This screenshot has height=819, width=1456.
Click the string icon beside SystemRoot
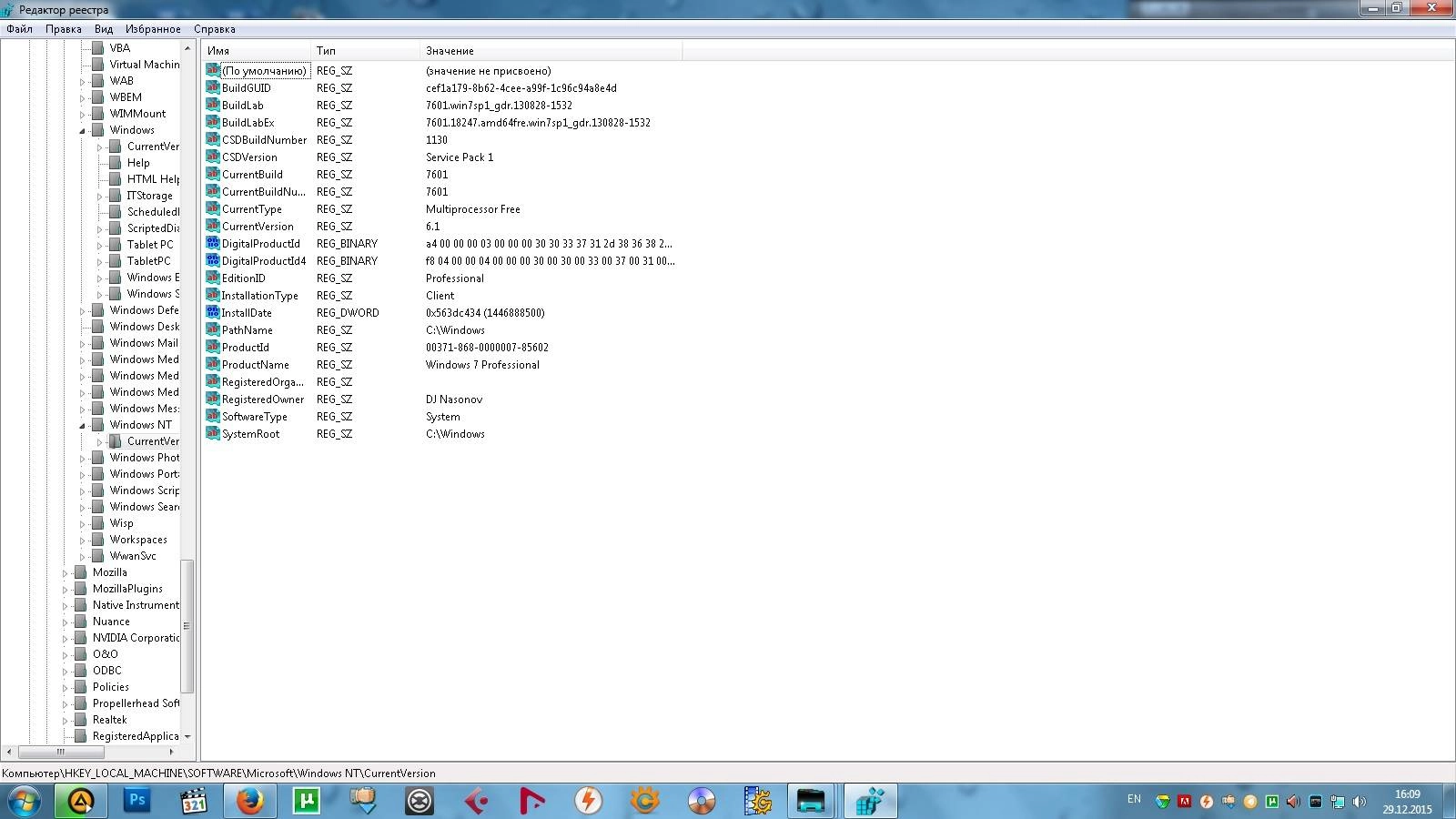coord(213,434)
